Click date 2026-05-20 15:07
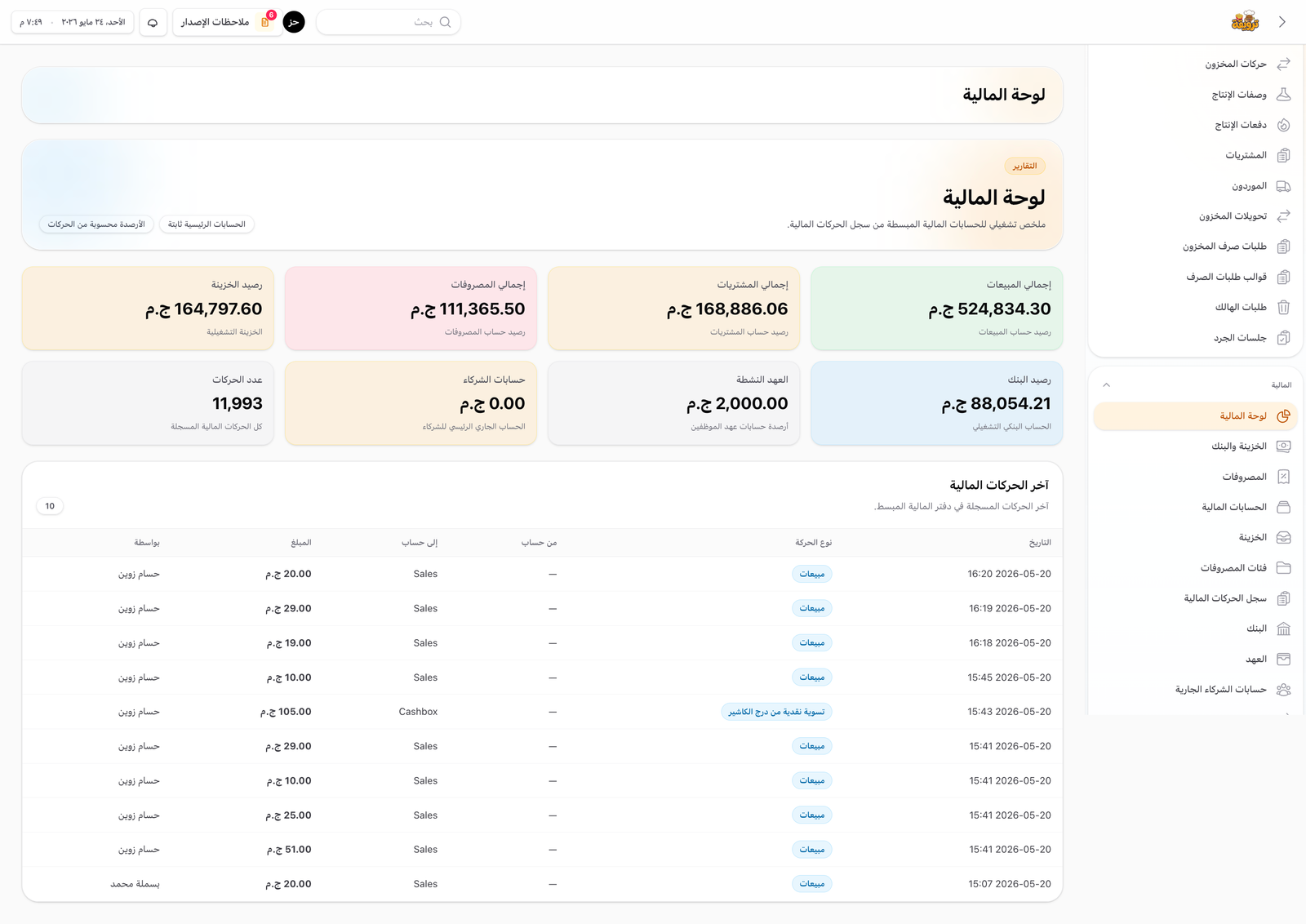 [1010, 884]
